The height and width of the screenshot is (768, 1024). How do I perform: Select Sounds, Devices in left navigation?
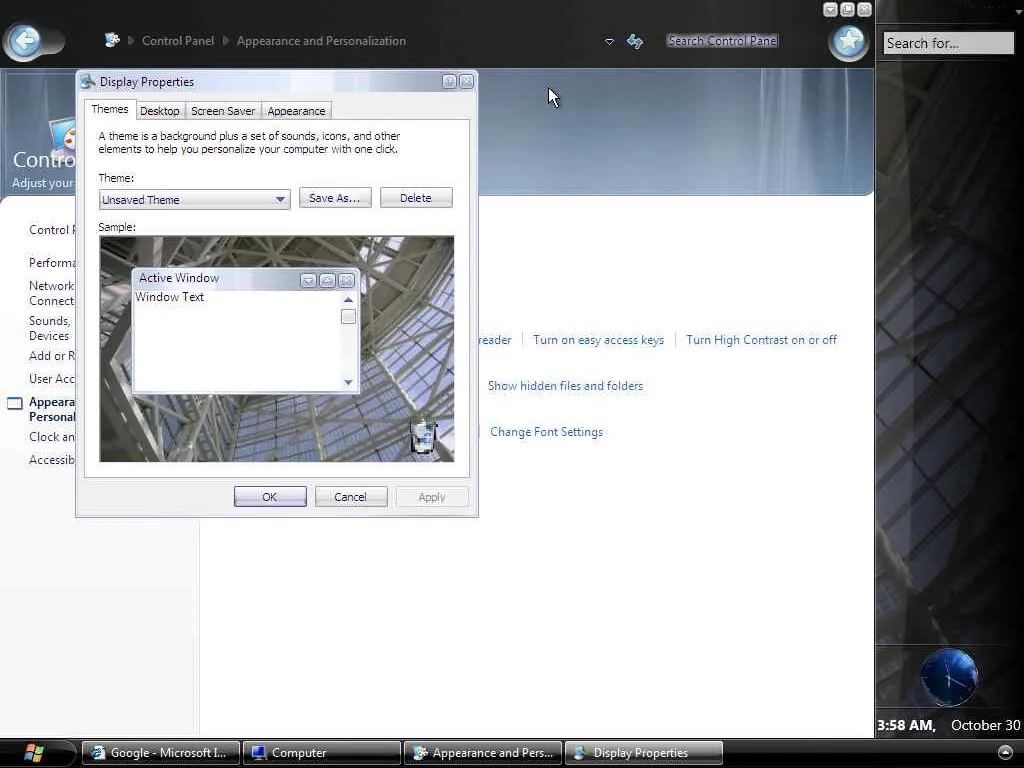point(50,328)
